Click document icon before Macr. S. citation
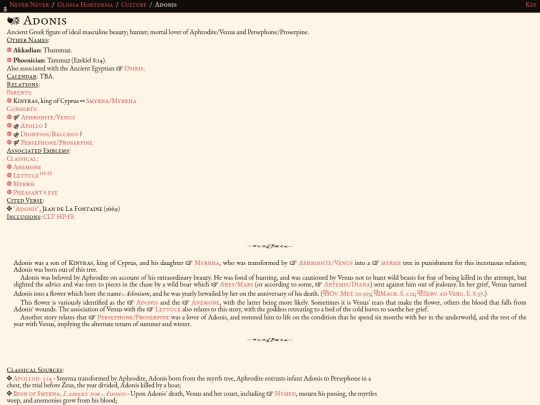This screenshot has height=405, width=540. [x=376, y=293]
